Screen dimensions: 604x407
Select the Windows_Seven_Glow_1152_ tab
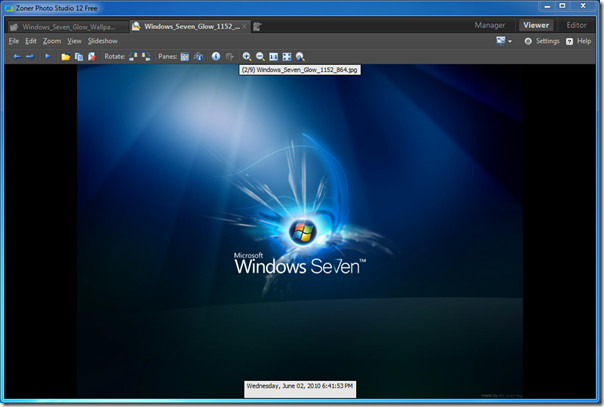[188, 27]
